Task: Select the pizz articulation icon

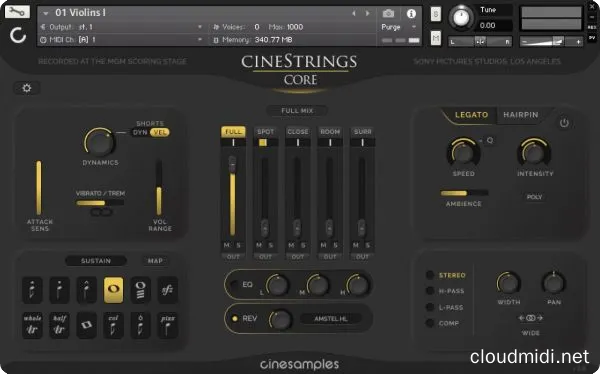Action: tap(168, 325)
